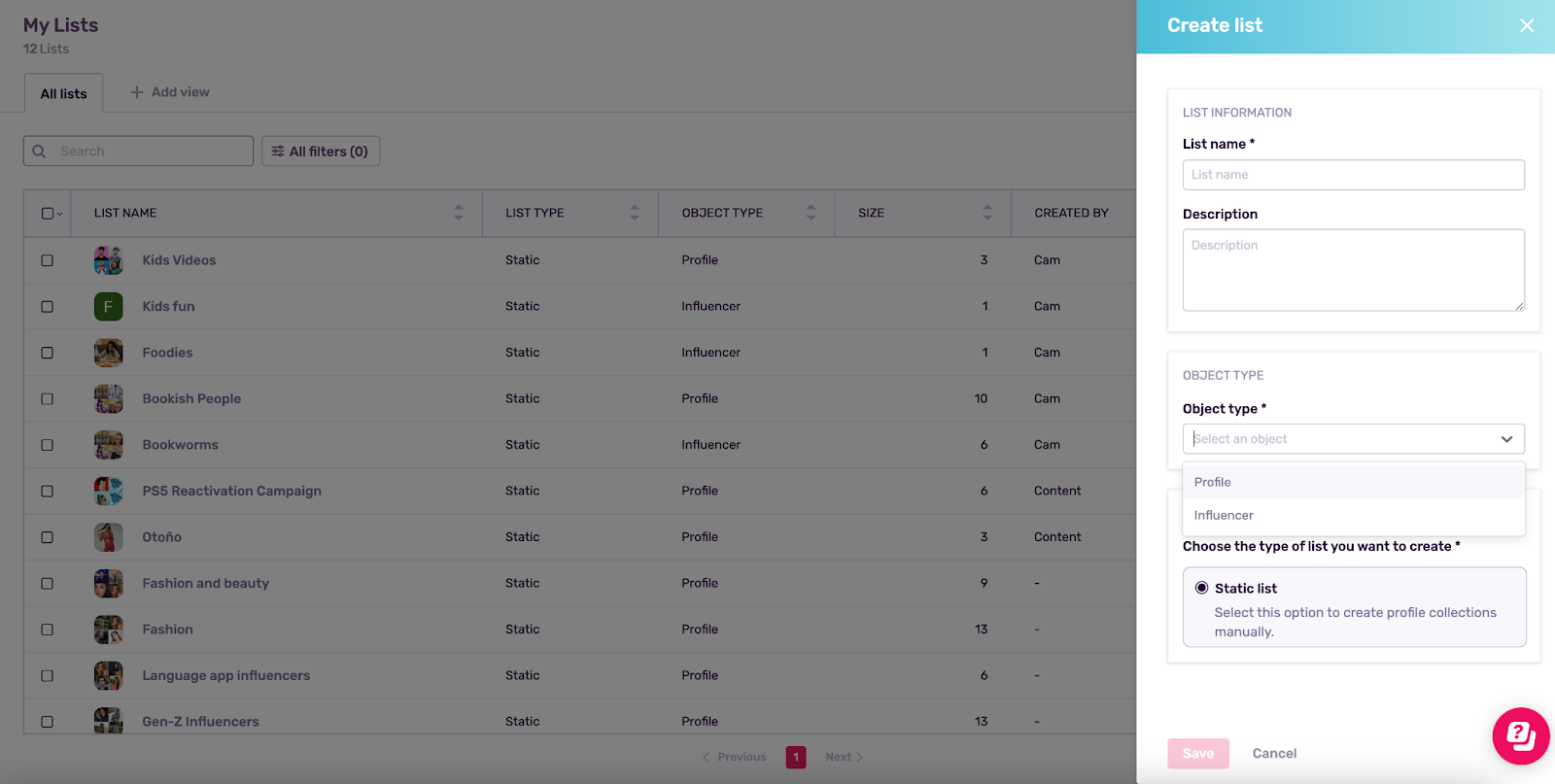The width and height of the screenshot is (1555, 784).
Task: Open the Fashion and beauty thumbnail
Action: pyautogui.click(x=108, y=584)
